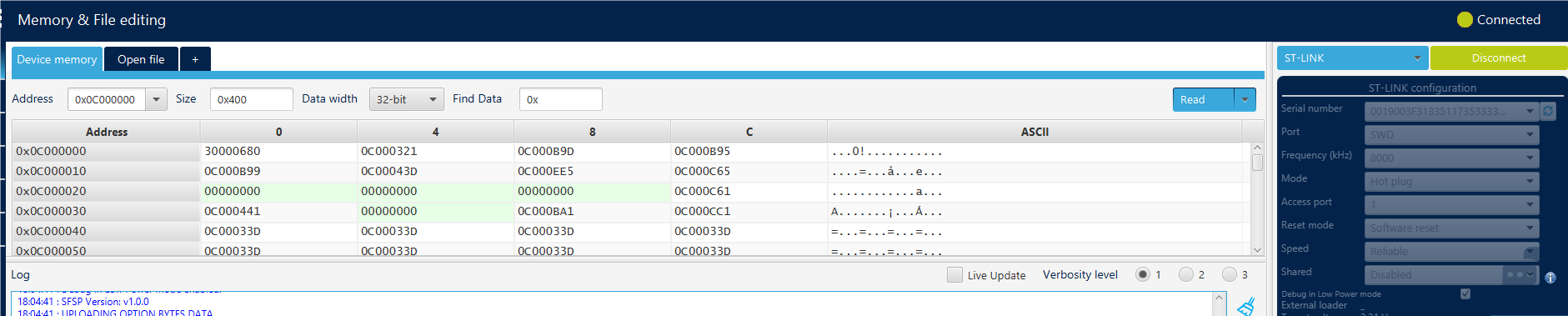
Task: Clear the log with the broom icon
Action: [1246, 307]
